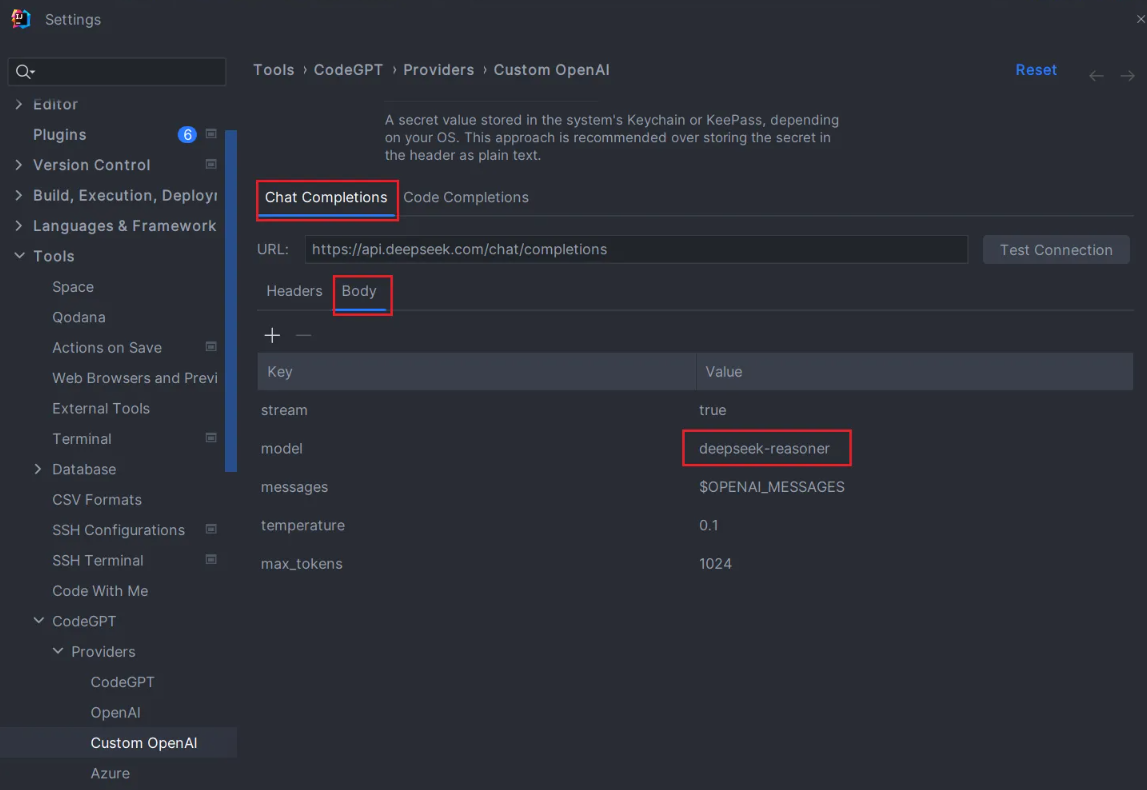This screenshot has height=790, width=1147.
Task: Select Qodana under Tools
Action: pyautogui.click(x=79, y=317)
